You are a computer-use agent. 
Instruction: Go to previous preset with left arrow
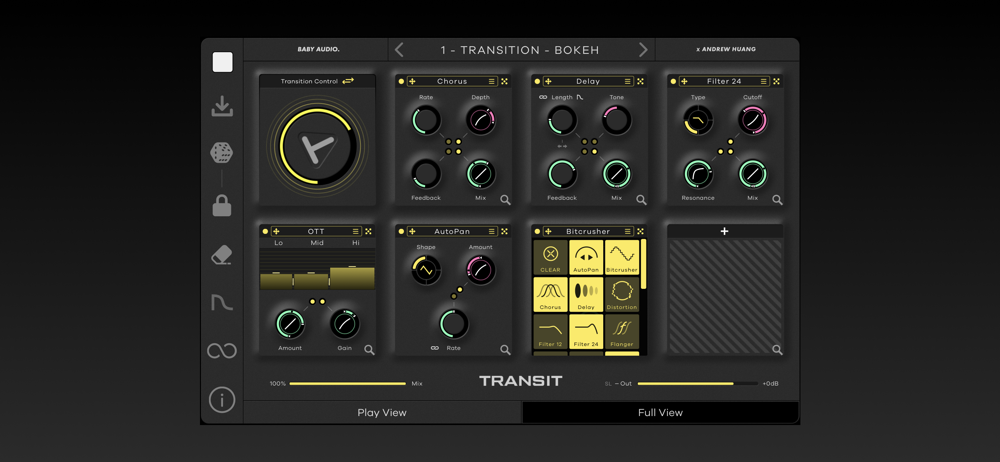pos(399,50)
